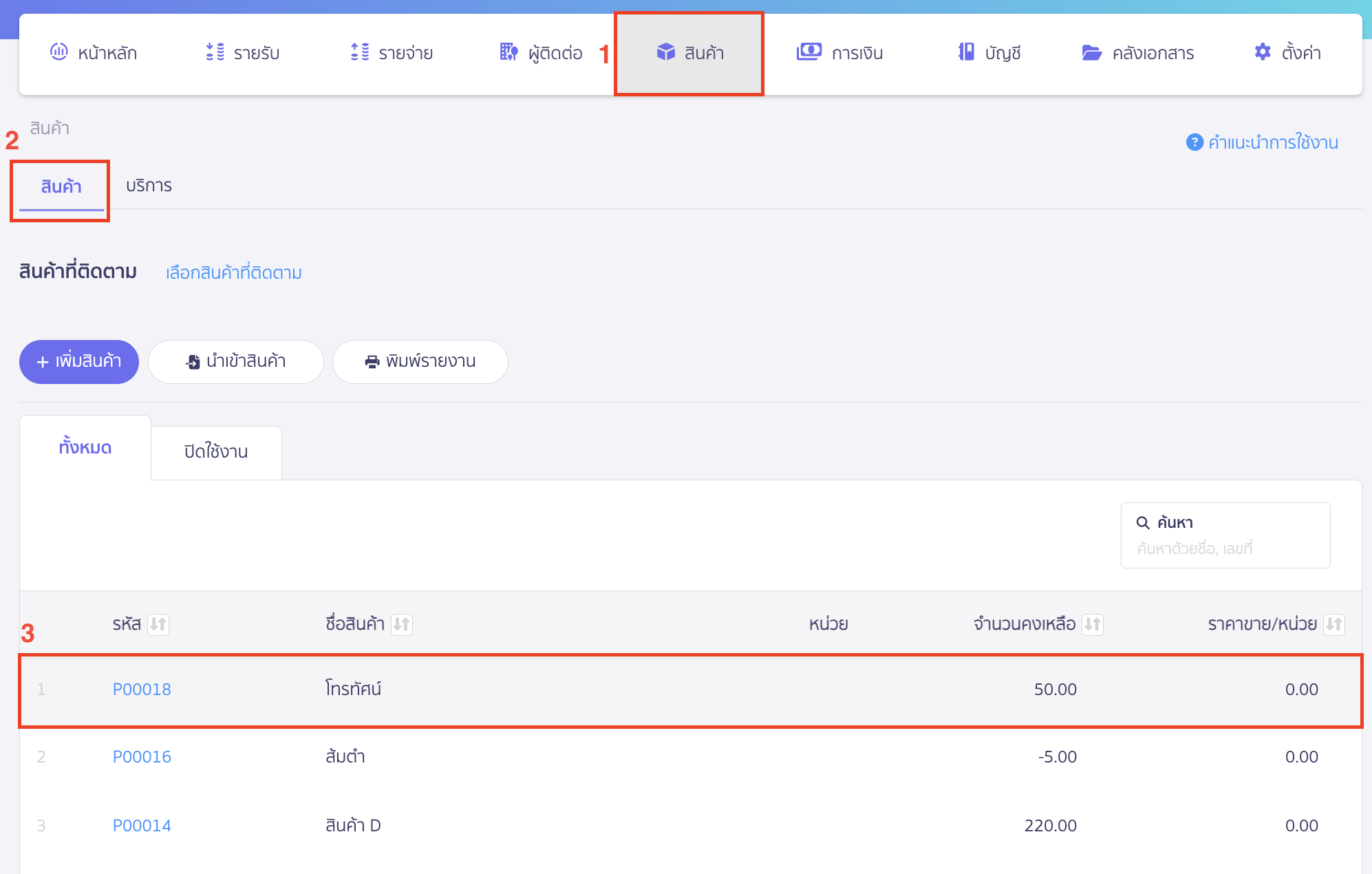Viewport: 1372px width, 874px height.
Task: Click the help question-mark icon
Action: [1194, 142]
